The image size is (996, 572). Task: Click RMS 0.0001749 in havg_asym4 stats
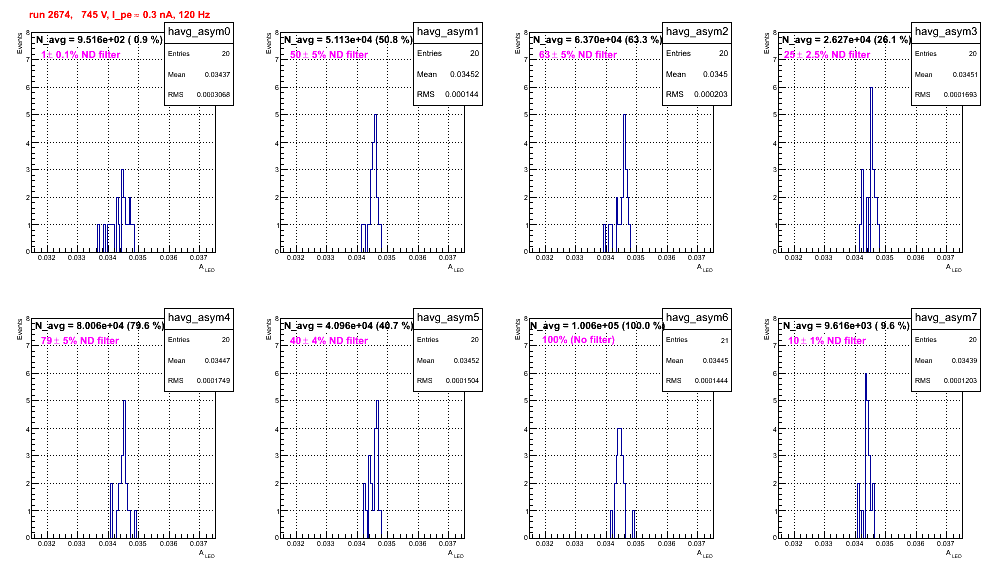(199, 381)
